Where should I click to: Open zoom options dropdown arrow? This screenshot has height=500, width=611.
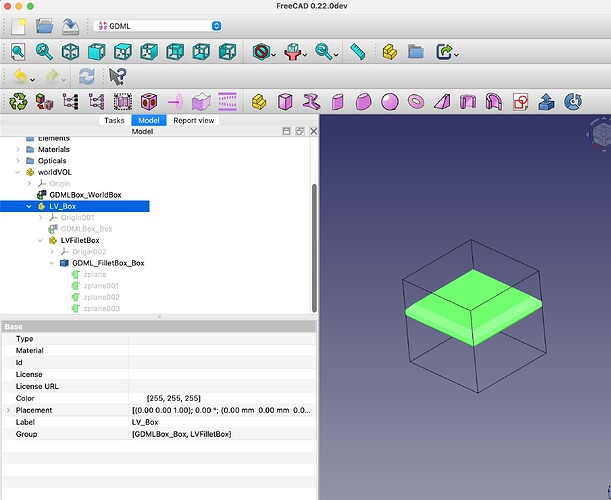[336, 55]
